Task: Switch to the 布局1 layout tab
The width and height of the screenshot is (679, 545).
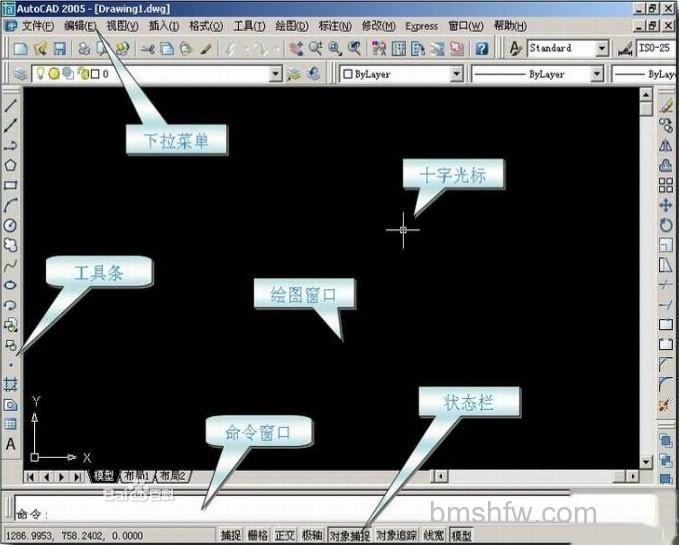Action: [137, 476]
